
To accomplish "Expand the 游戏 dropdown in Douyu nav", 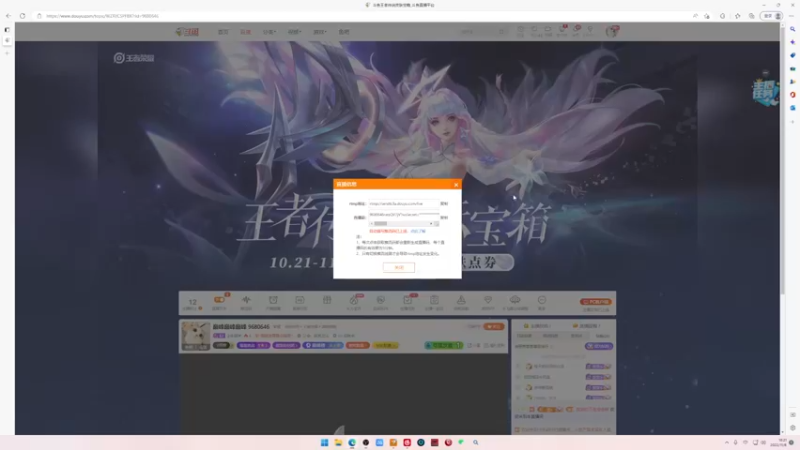I will [319, 32].
